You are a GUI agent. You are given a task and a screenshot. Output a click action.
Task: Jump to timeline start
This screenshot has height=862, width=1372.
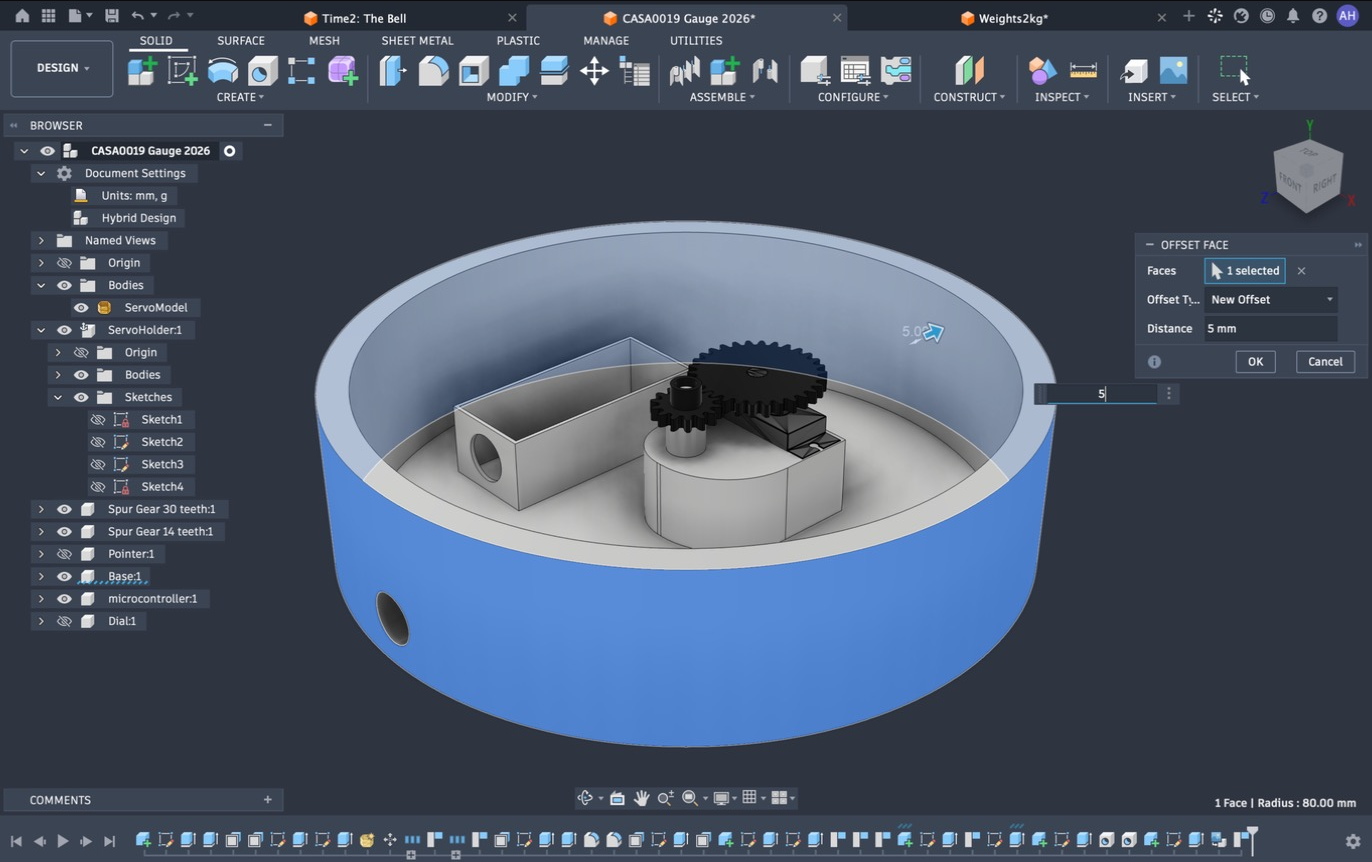pyautogui.click(x=16, y=841)
